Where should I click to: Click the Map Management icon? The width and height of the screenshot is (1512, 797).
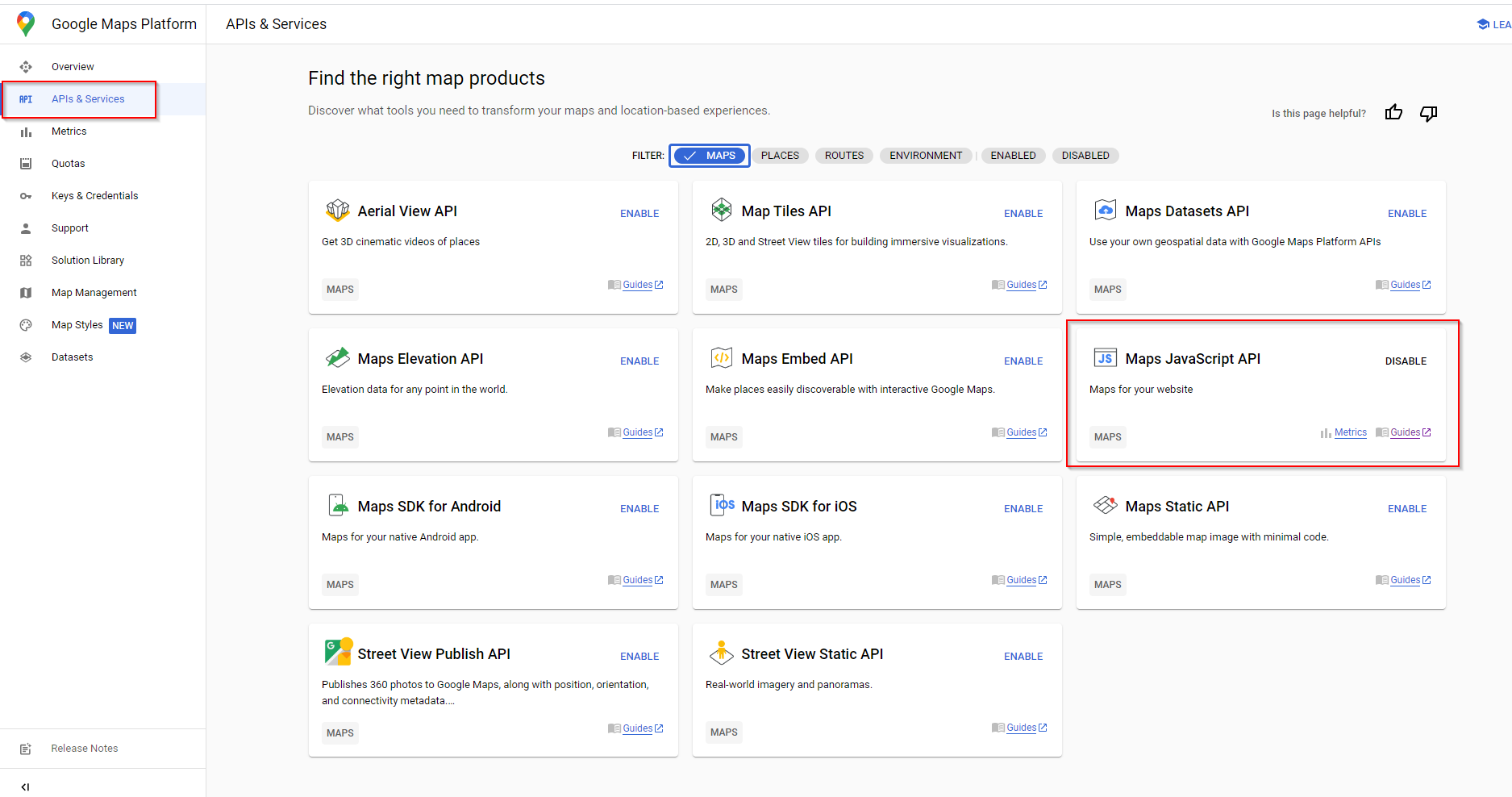(x=26, y=293)
